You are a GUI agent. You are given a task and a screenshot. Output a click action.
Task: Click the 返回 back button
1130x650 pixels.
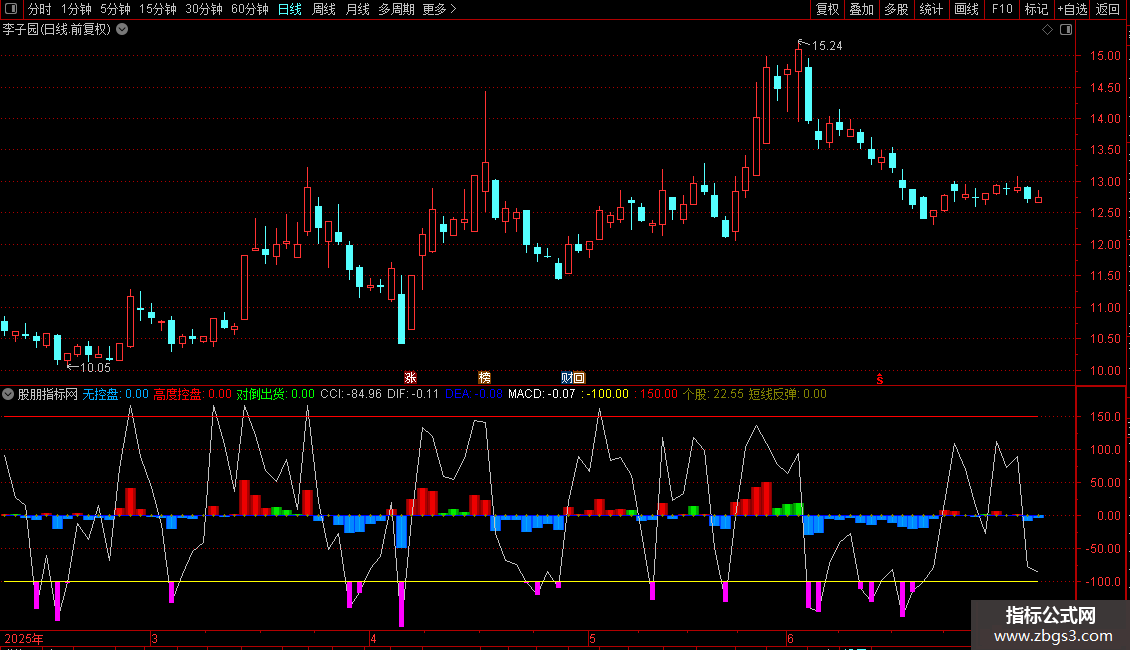(1108, 9)
